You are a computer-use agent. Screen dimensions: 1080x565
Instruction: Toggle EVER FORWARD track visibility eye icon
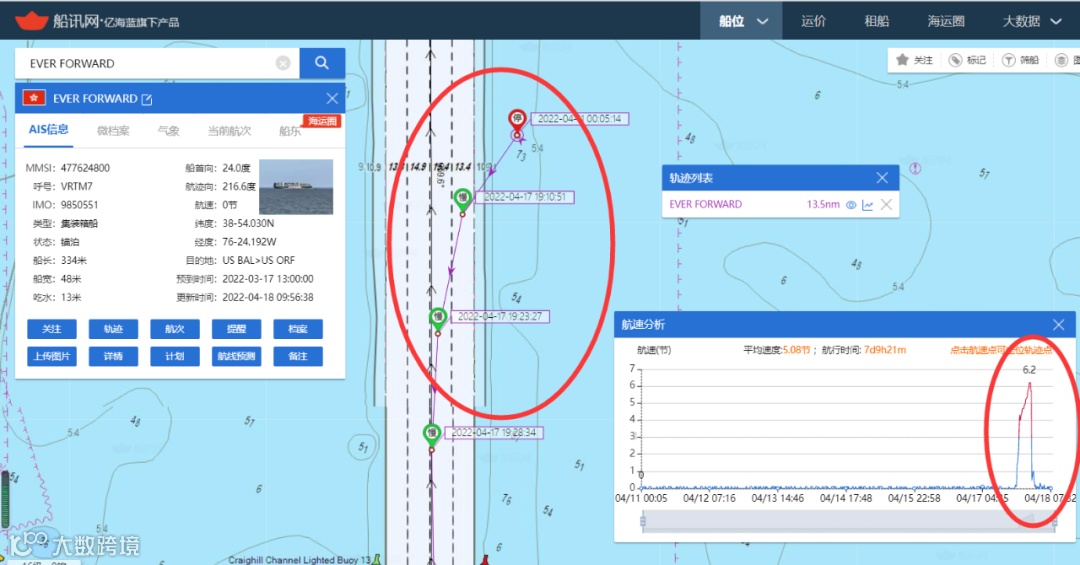(x=851, y=205)
